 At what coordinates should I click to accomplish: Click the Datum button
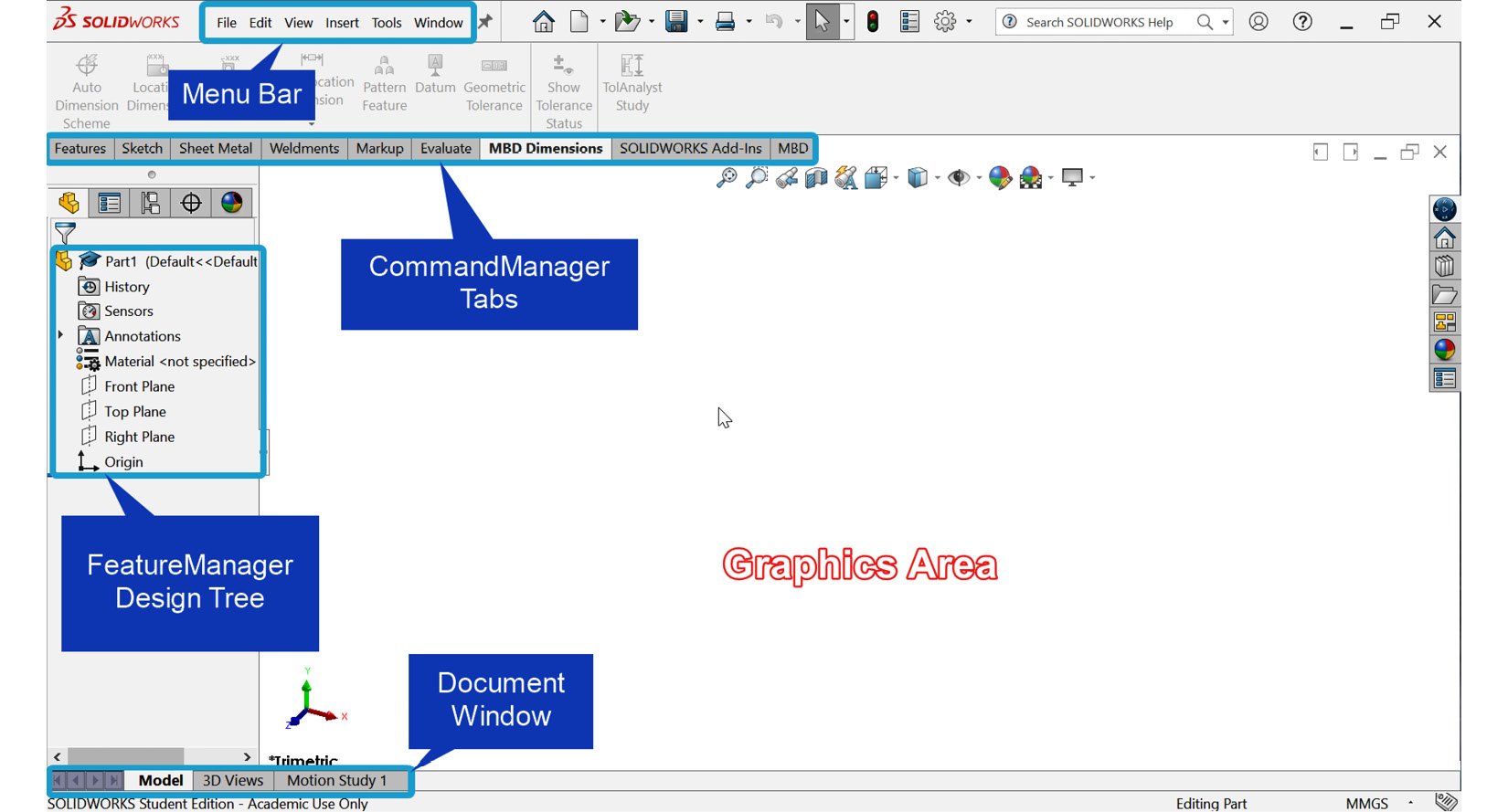point(435,74)
